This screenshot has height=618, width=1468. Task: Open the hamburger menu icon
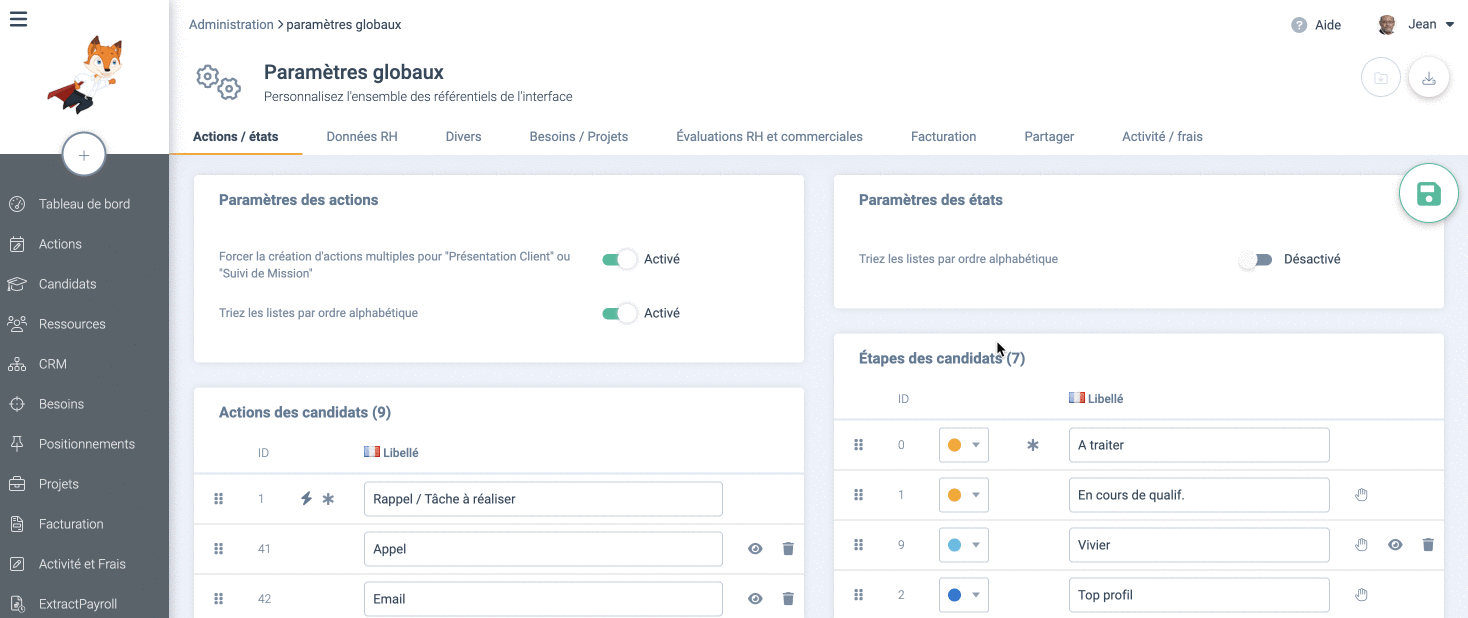(x=18, y=19)
